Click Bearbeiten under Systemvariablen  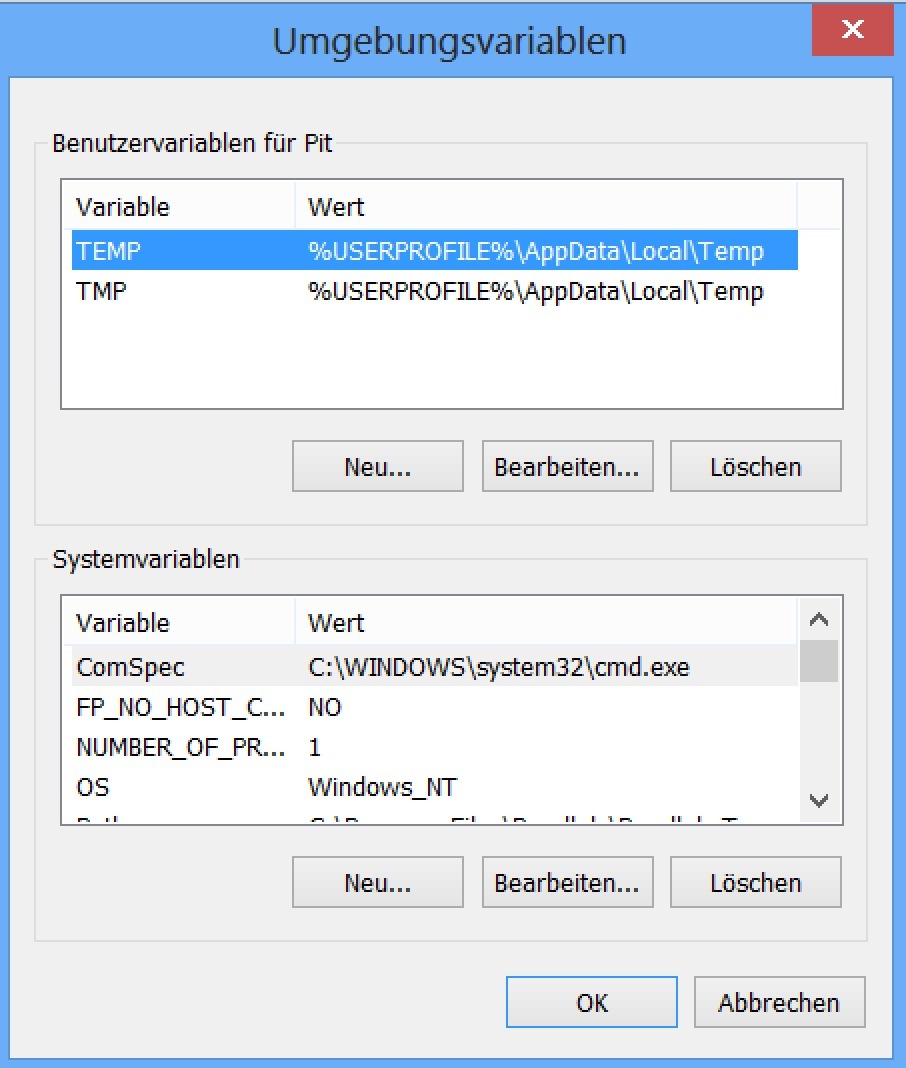click(x=567, y=883)
